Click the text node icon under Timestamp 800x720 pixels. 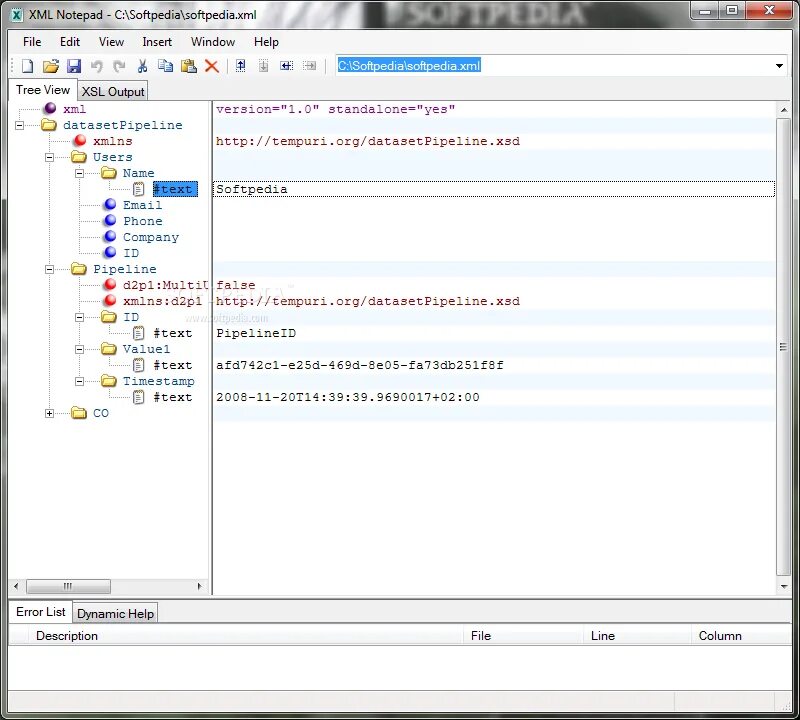(x=139, y=397)
